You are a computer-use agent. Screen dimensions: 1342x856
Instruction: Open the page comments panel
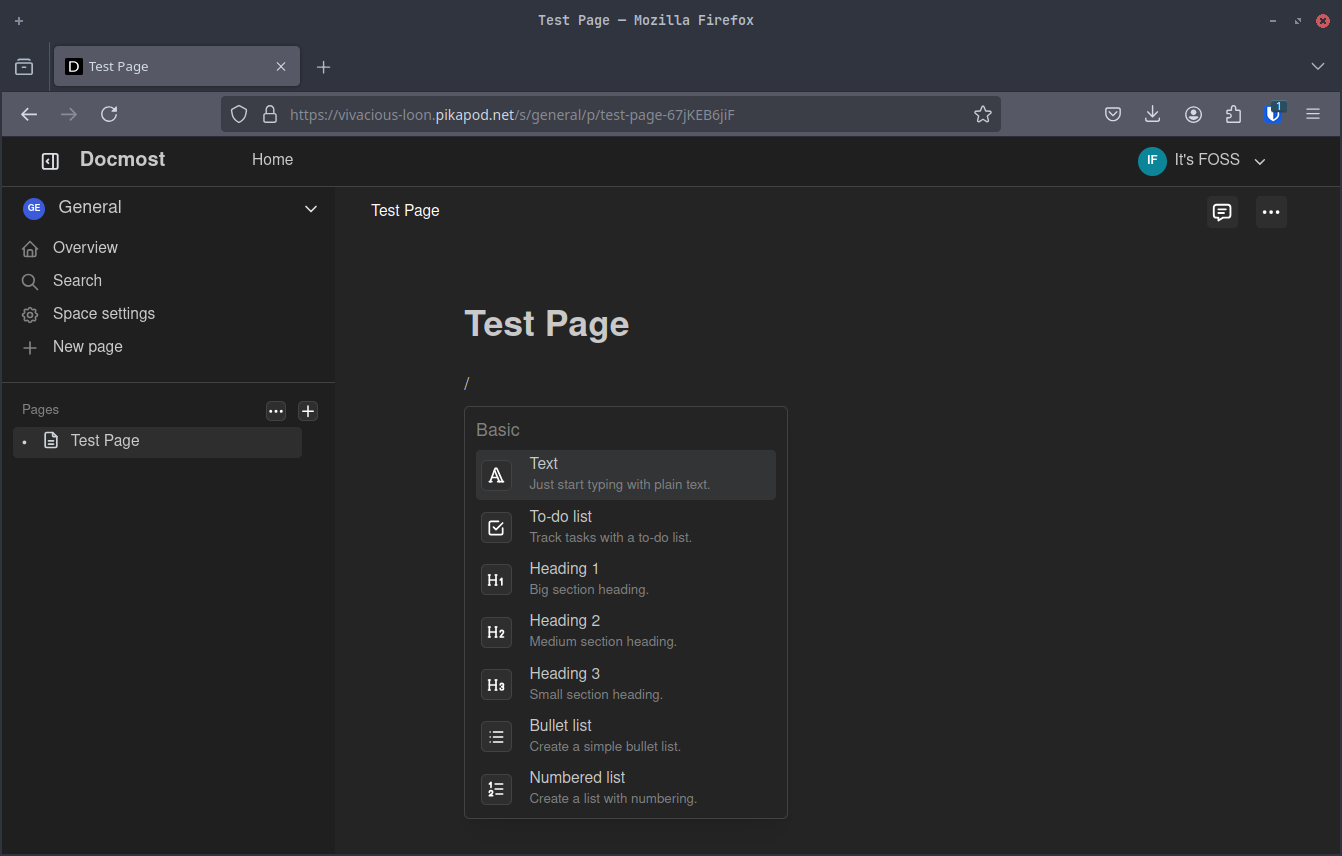(1221, 212)
